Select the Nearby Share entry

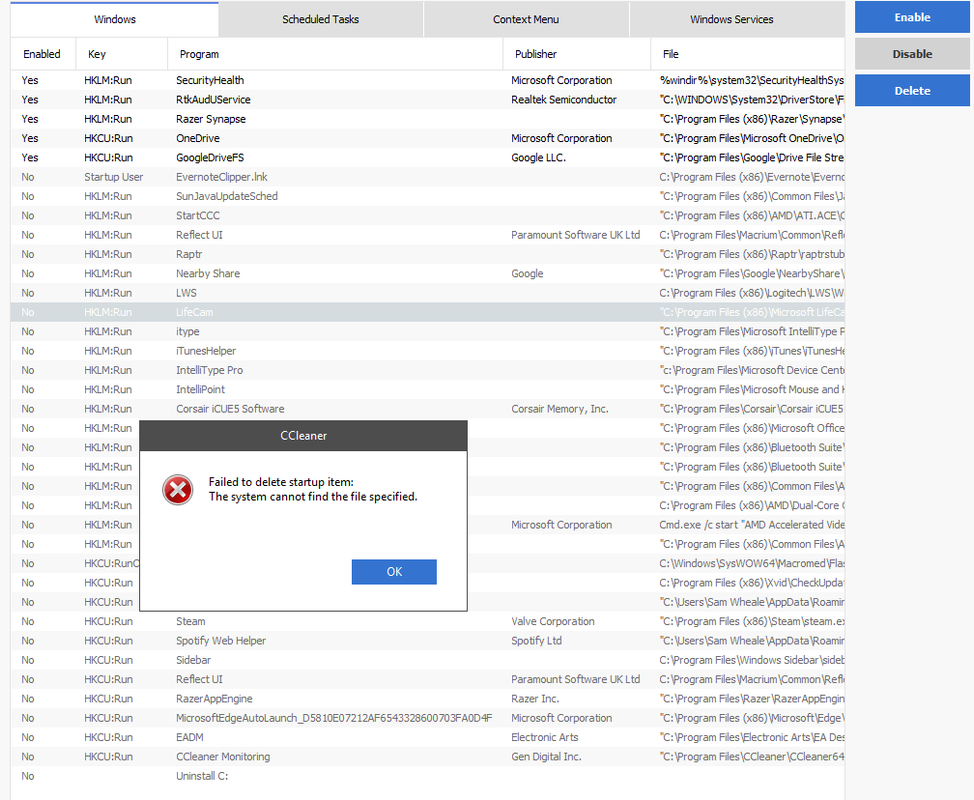coord(427,273)
